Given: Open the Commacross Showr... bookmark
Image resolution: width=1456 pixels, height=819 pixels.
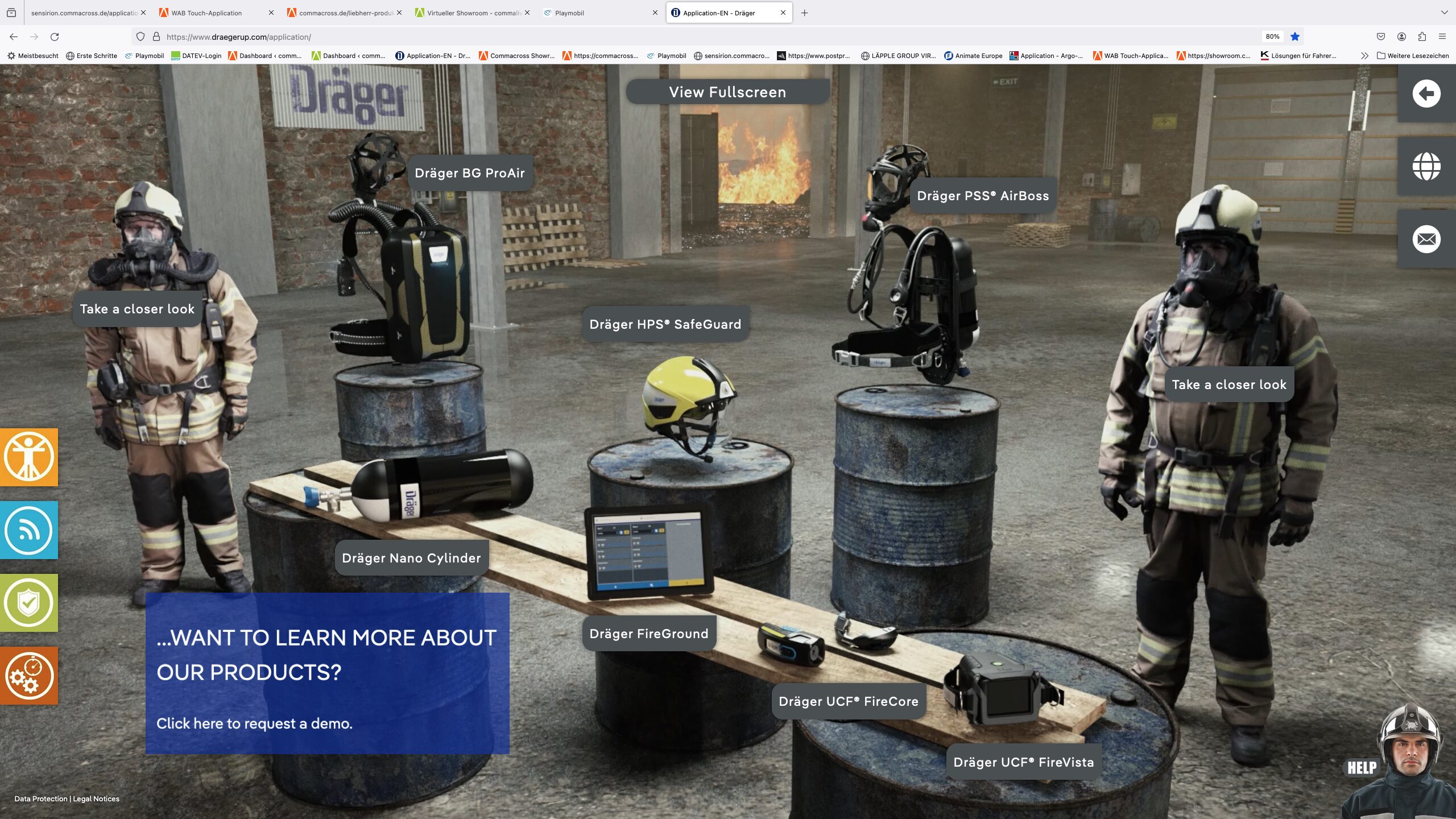Looking at the screenshot, I should (517, 56).
